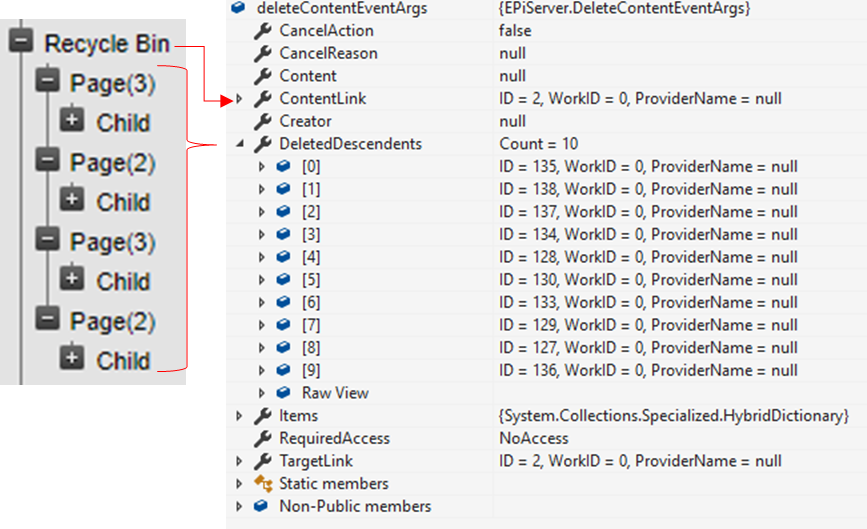
Task: Click the minus icon of the bottom Page(2)
Action: point(46,320)
